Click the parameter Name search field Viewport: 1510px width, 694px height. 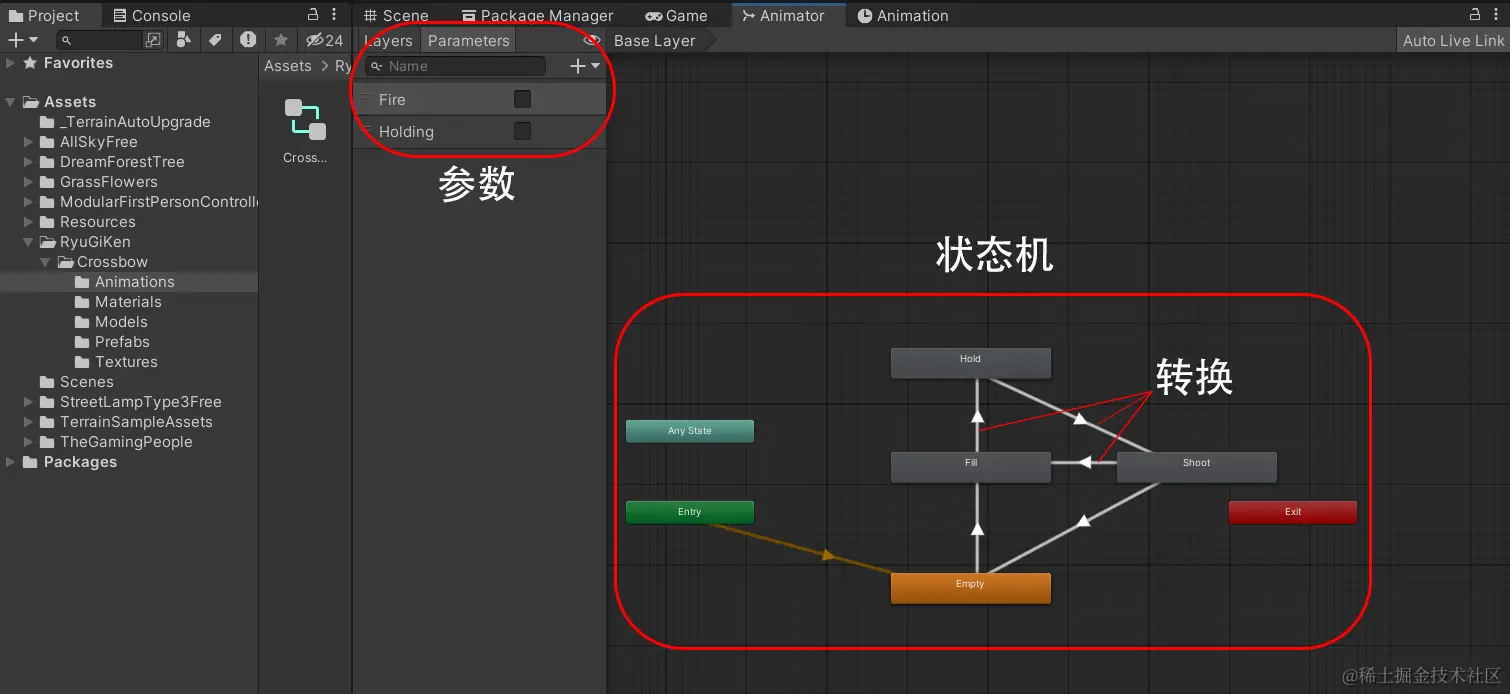455,66
